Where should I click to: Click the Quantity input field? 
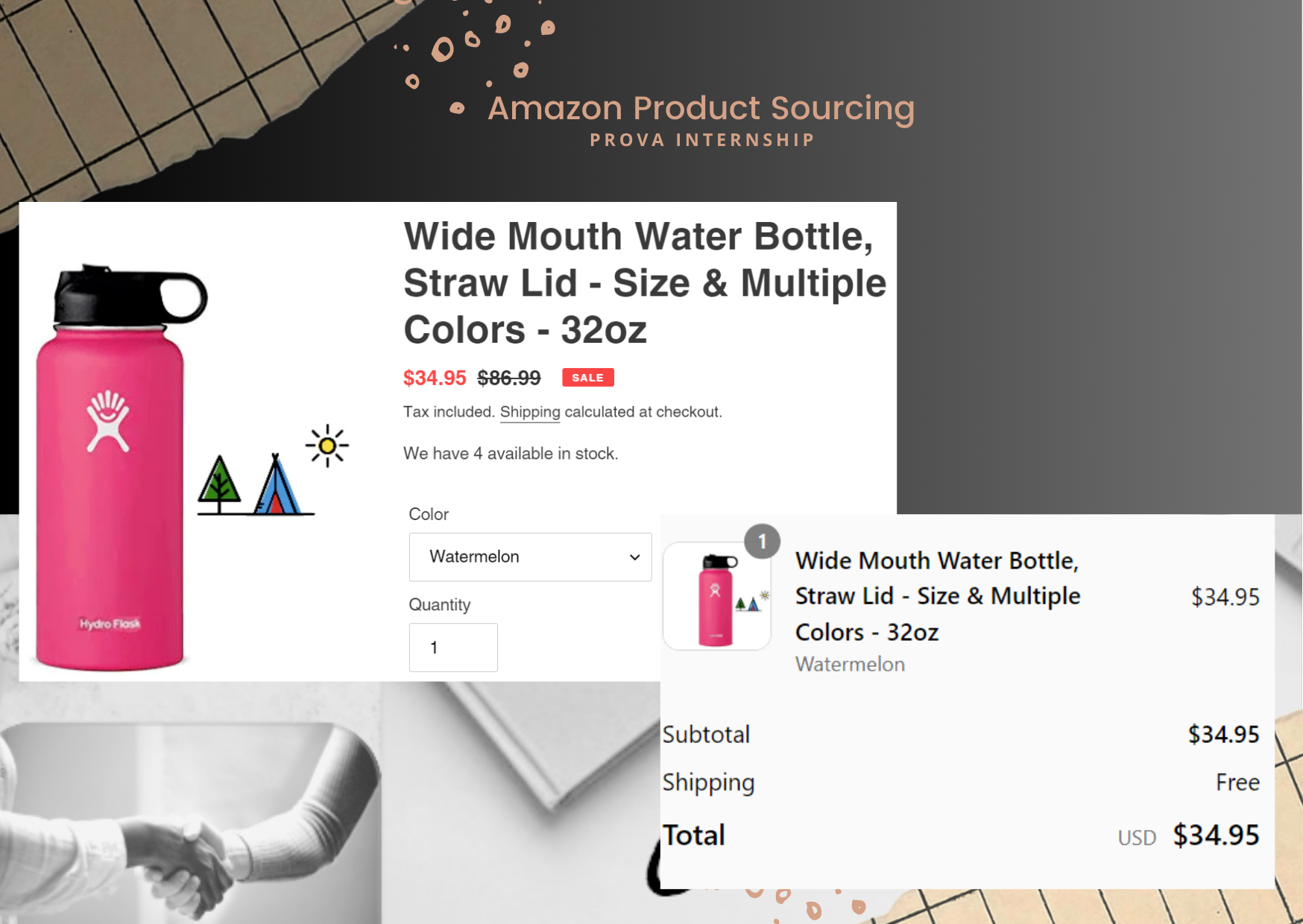click(x=453, y=648)
